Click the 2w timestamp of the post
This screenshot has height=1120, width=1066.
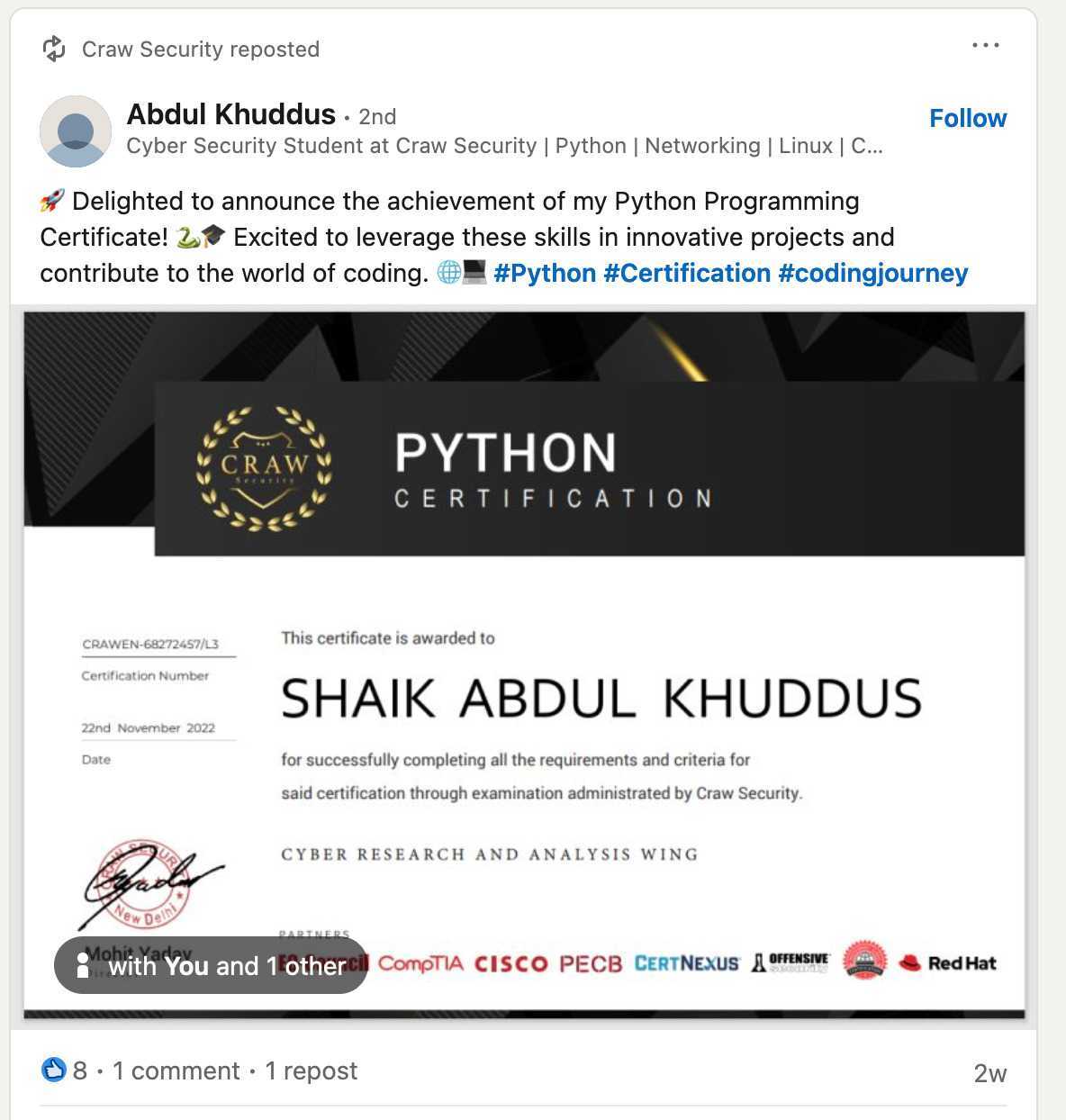[x=989, y=1071]
